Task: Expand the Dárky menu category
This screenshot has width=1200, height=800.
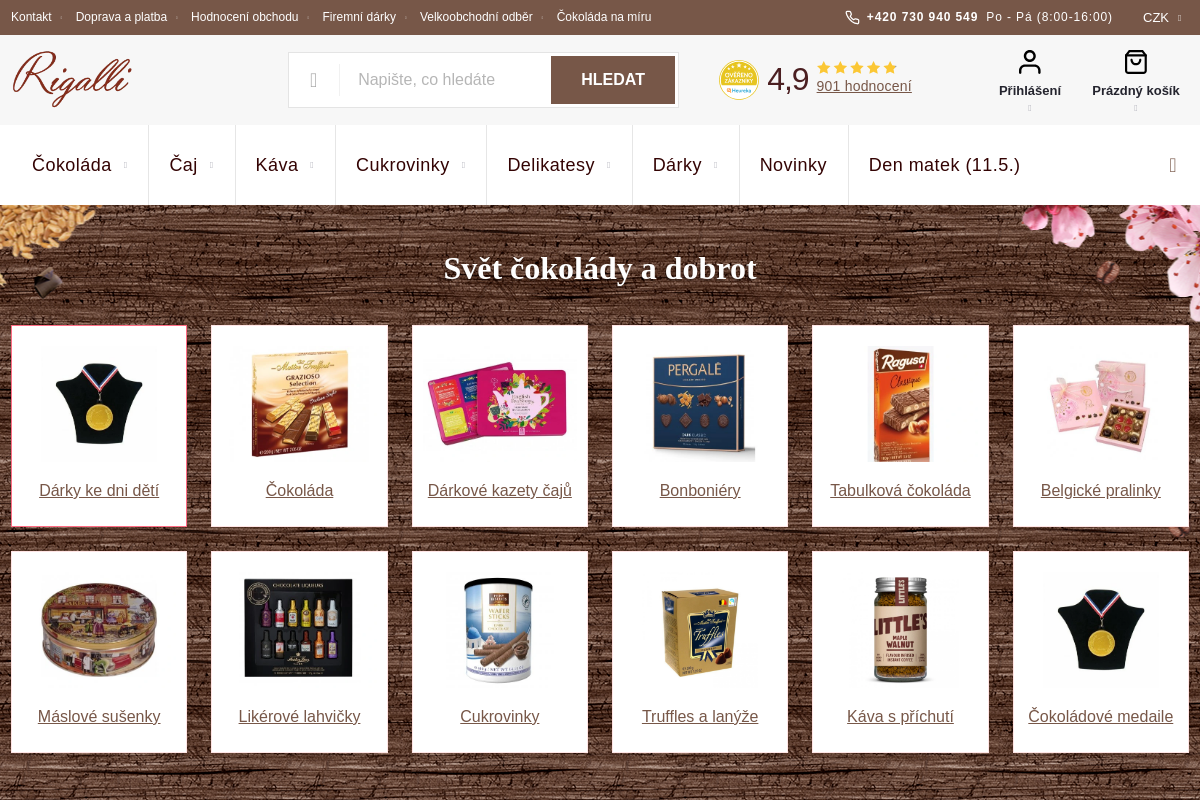Action: [x=686, y=165]
